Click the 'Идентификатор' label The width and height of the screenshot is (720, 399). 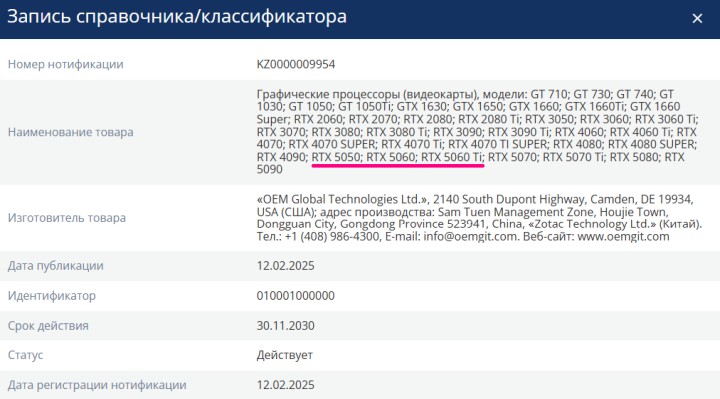[52, 296]
